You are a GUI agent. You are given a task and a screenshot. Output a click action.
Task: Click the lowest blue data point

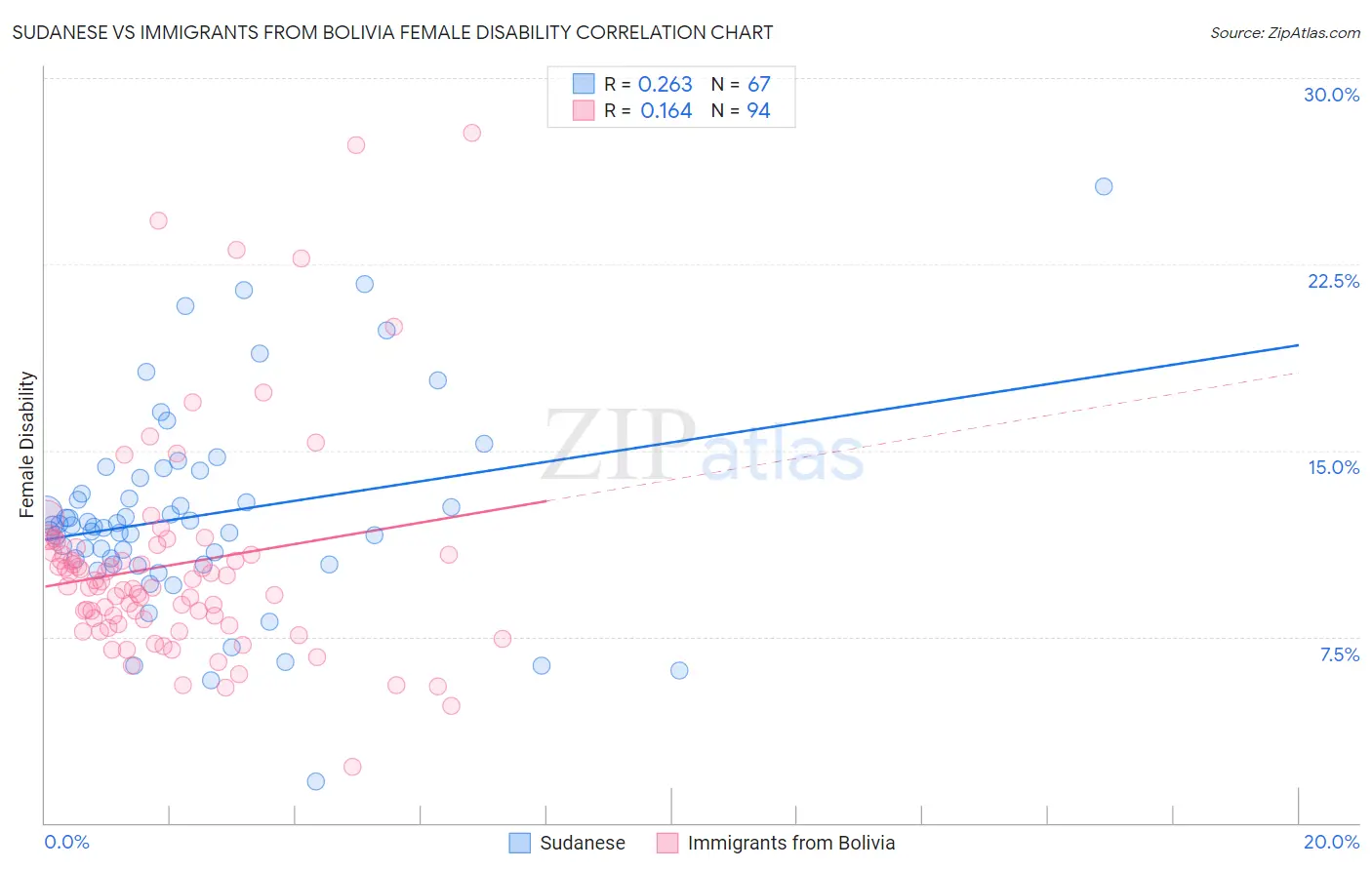pyautogui.click(x=316, y=781)
